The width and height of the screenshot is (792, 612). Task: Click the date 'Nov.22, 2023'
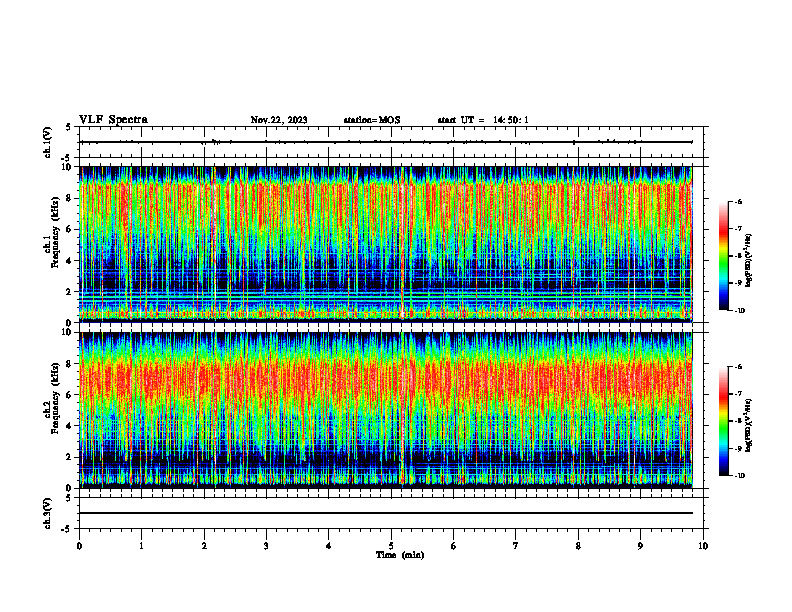click(279, 120)
